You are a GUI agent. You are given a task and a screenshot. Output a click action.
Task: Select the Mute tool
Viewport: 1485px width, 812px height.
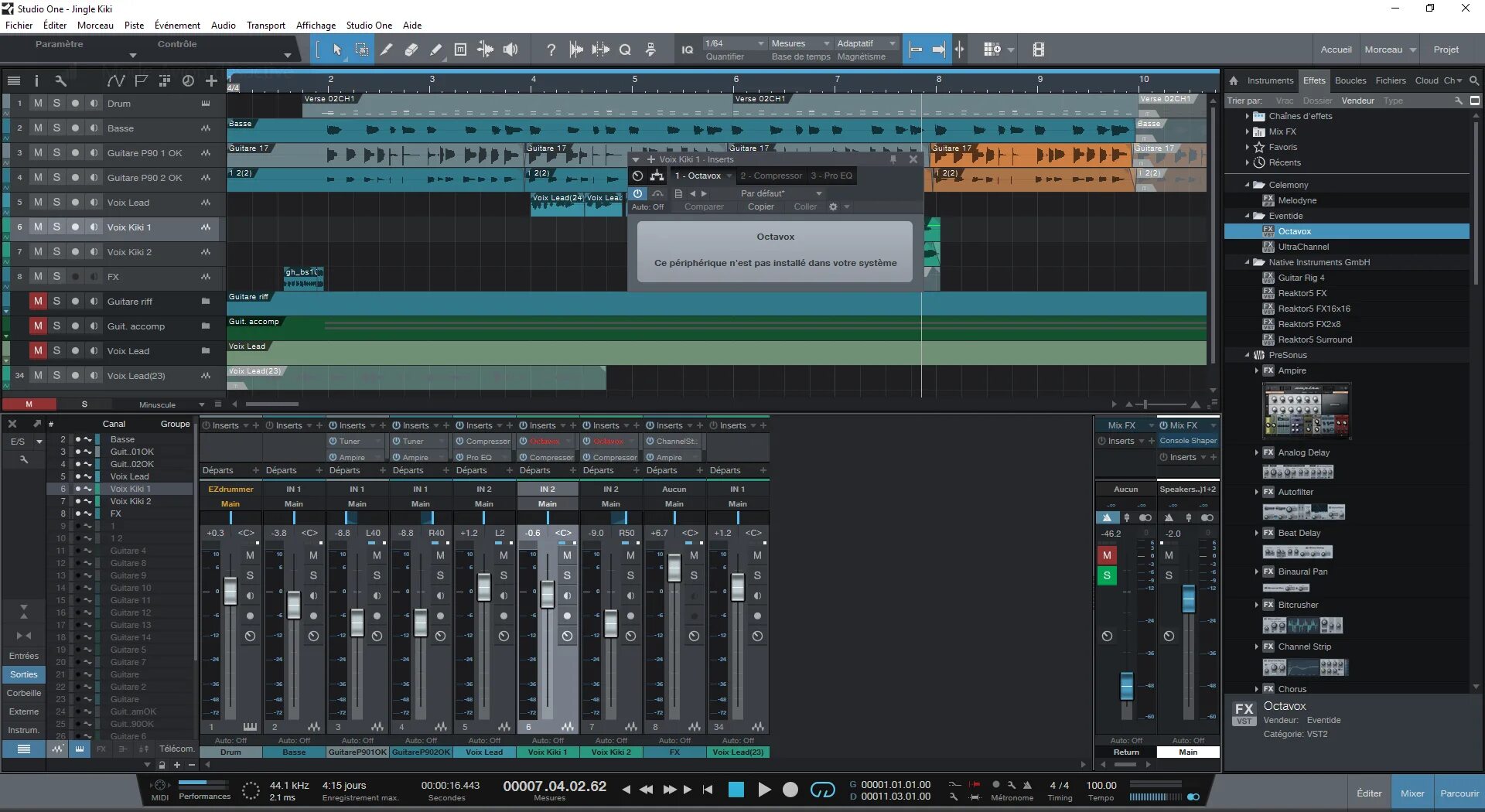coord(460,49)
